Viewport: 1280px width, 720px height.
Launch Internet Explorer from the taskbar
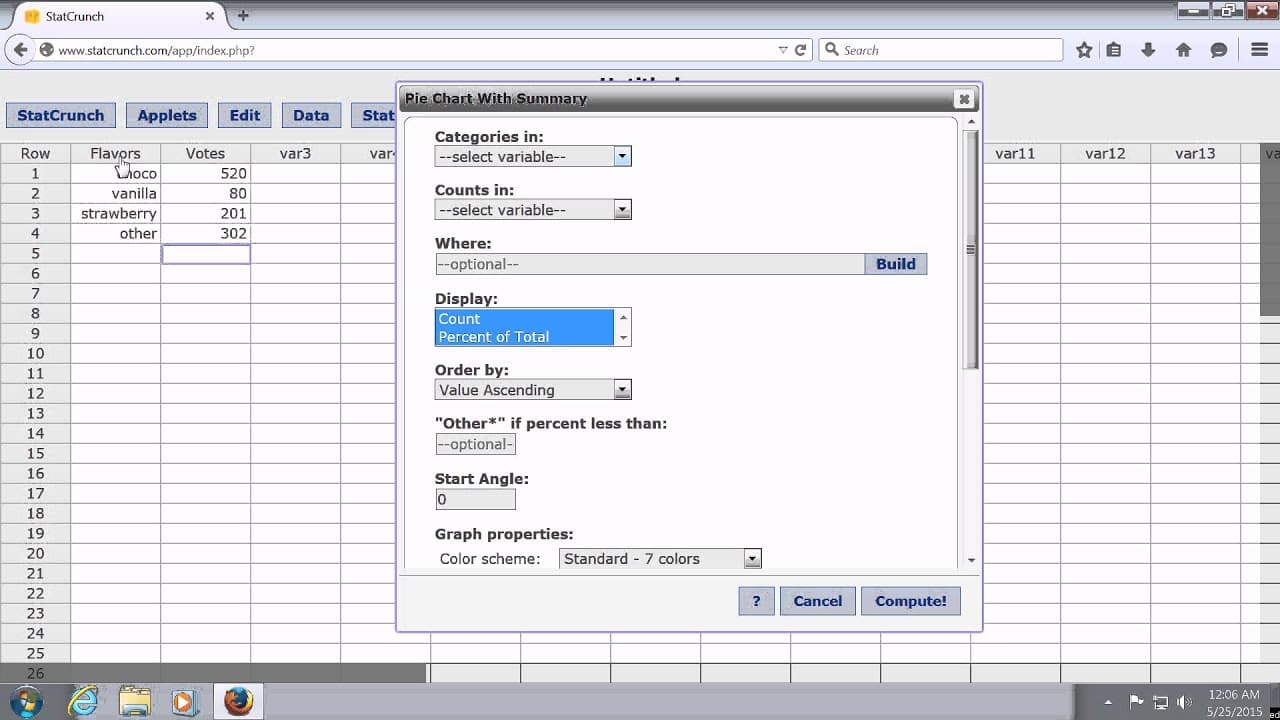[x=82, y=701]
